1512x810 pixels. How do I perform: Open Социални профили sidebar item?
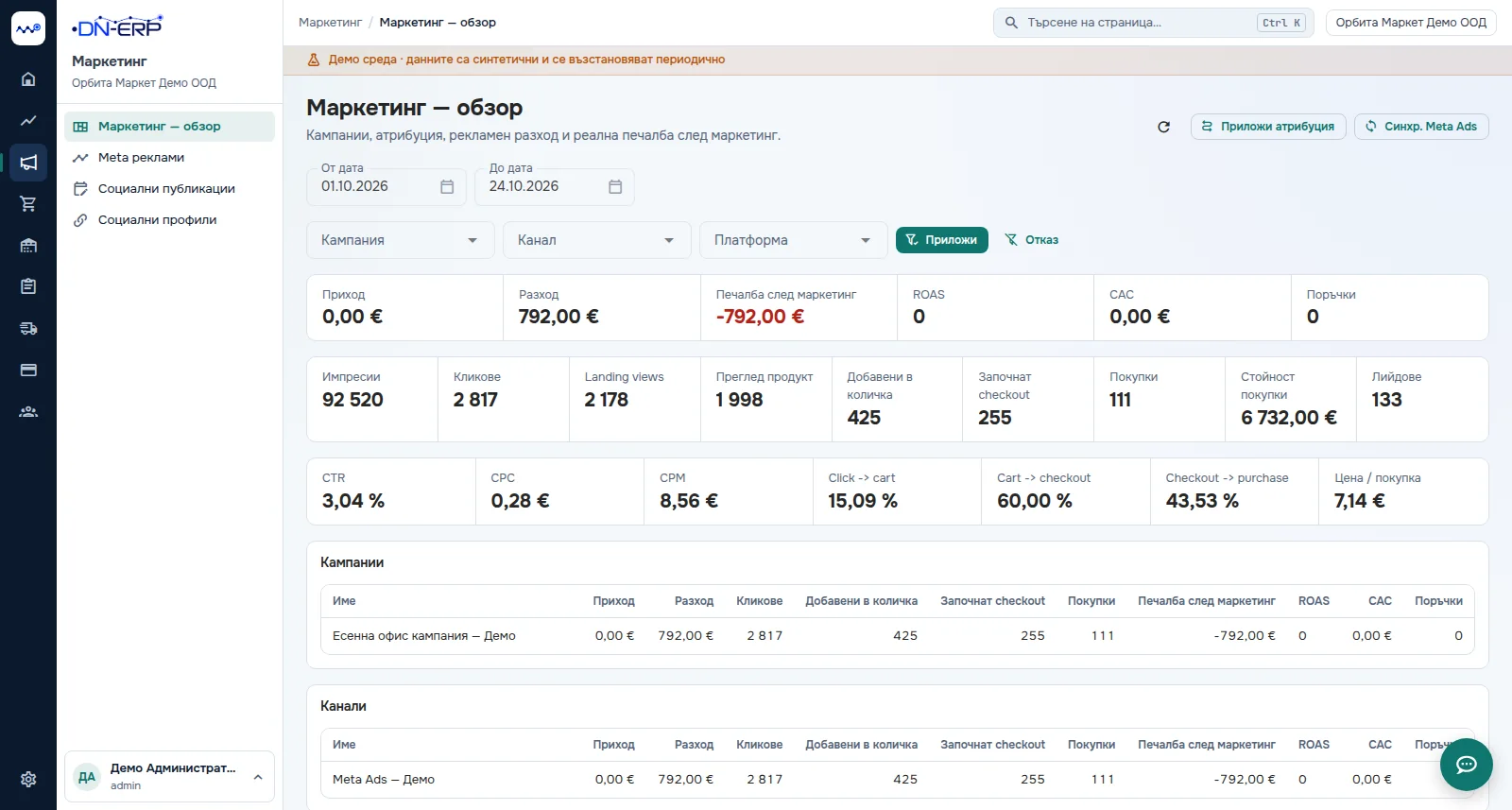(x=170, y=220)
